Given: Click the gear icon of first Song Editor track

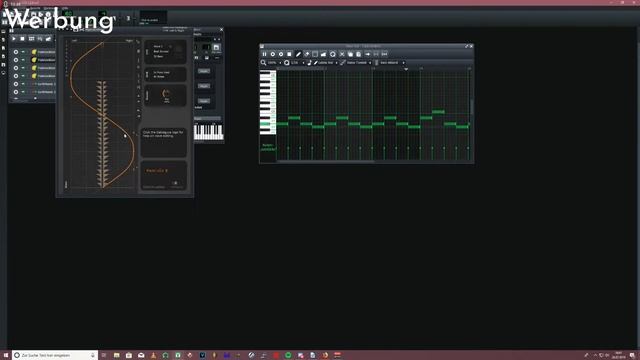Looking at the screenshot, I should point(16,52).
